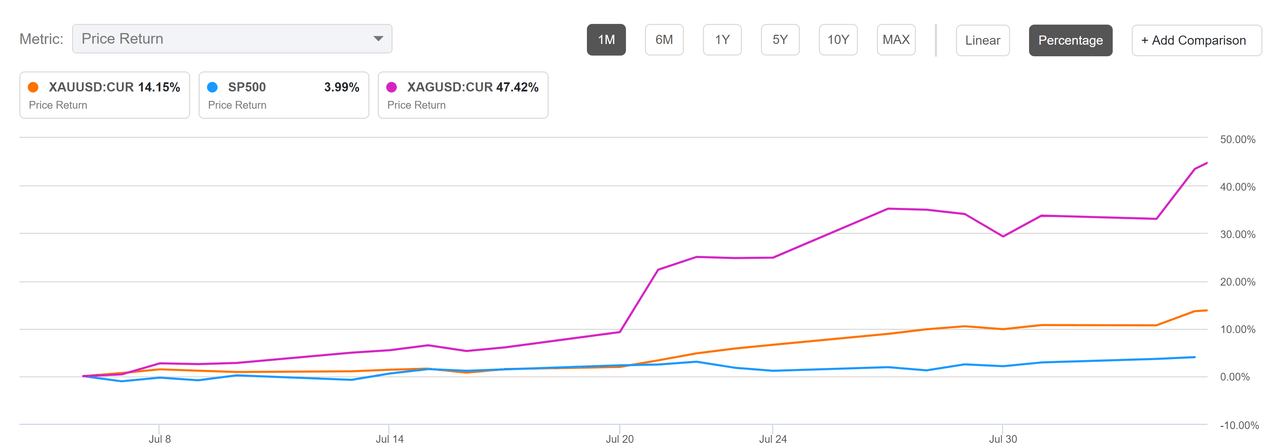Enable Percentage scale mode
The width and height of the screenshot is (1280, 447).
pyautogui.click(x=1070, y=40)
